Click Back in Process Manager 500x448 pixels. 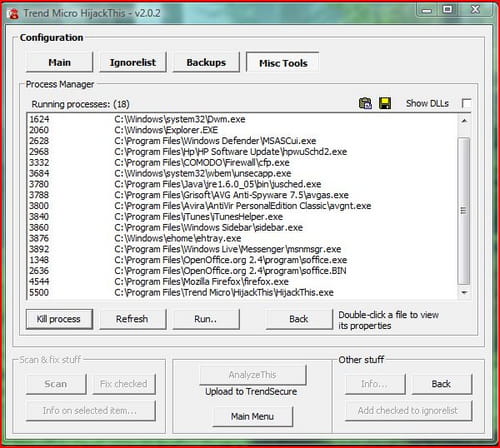(299, 319)
